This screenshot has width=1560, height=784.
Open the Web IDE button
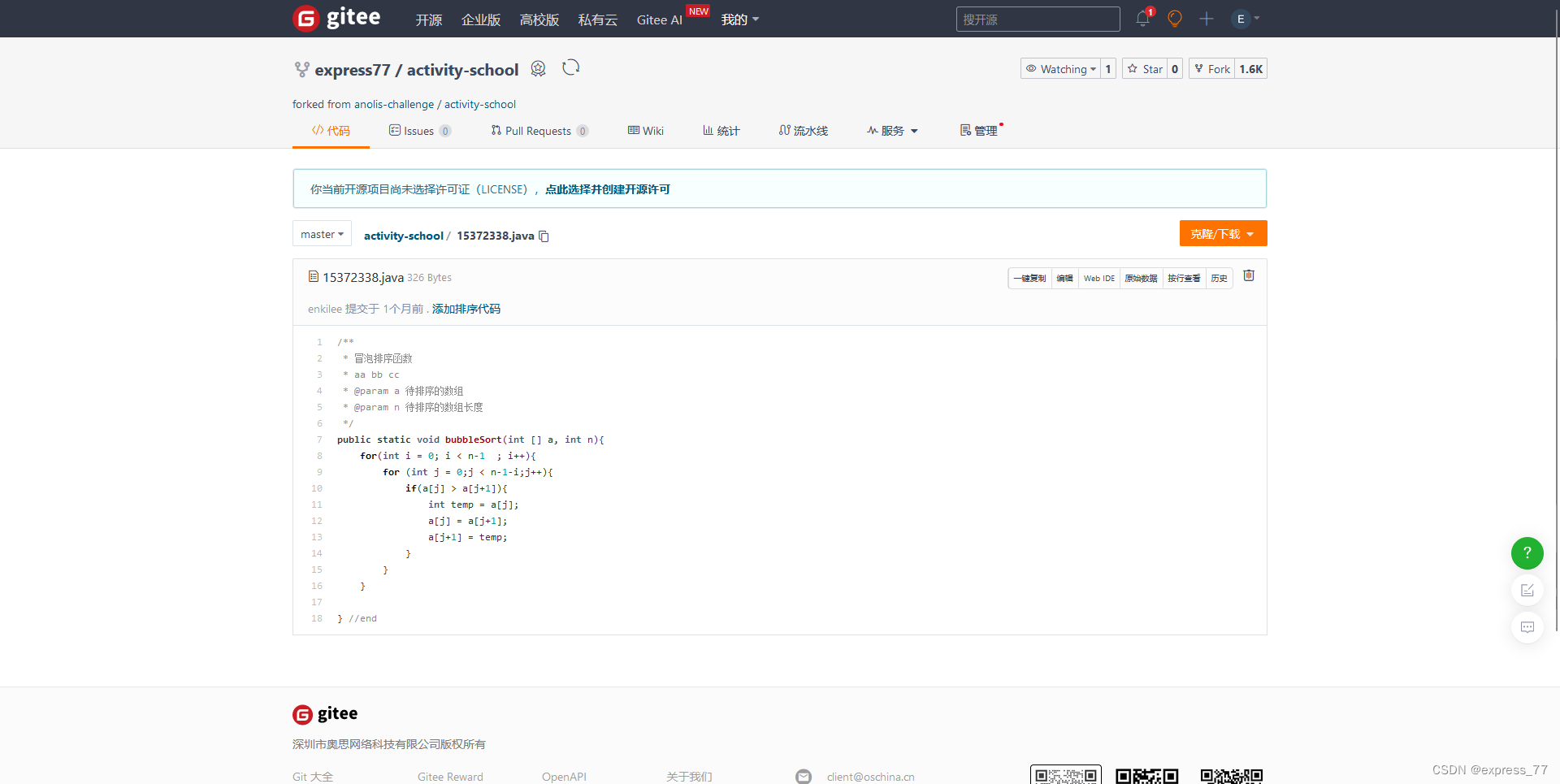click(x=1099, y=278)
